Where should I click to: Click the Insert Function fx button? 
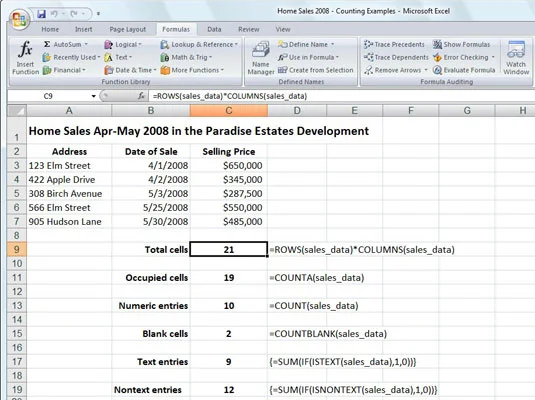point(25,57)
